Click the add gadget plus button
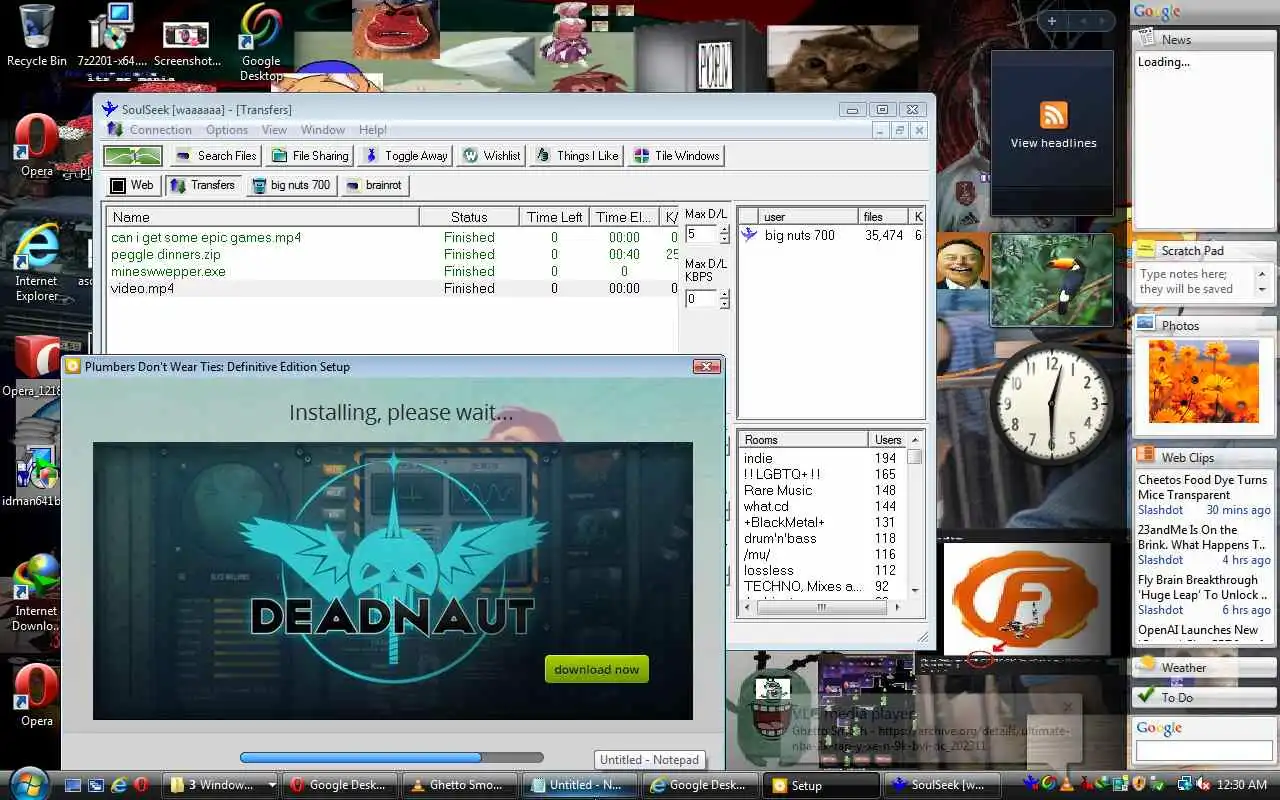1280x800 pixels. [1052, 21]
